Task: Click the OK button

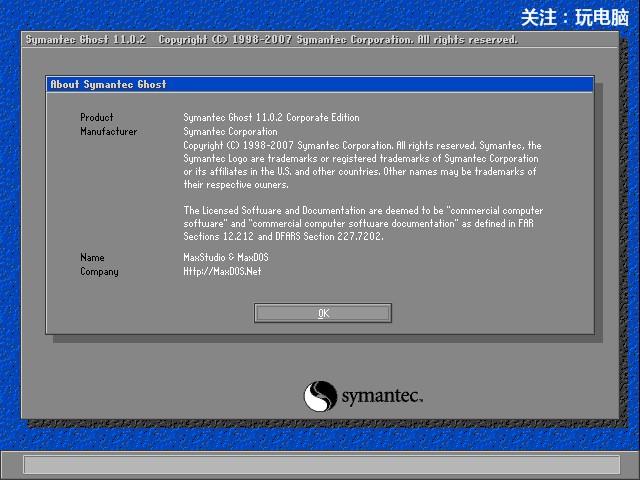Action: point(322,313)
